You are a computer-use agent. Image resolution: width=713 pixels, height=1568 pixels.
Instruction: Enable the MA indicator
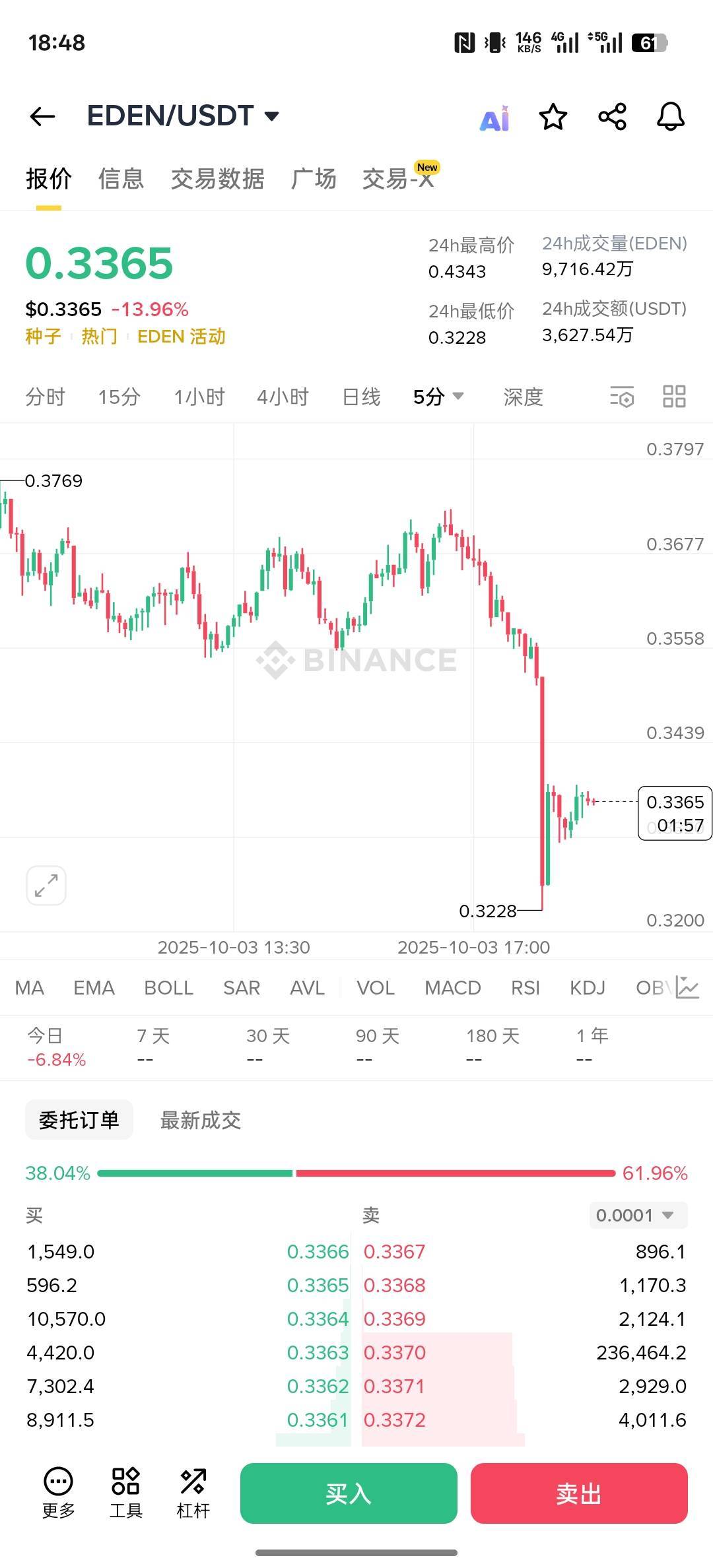coord(30,988)
